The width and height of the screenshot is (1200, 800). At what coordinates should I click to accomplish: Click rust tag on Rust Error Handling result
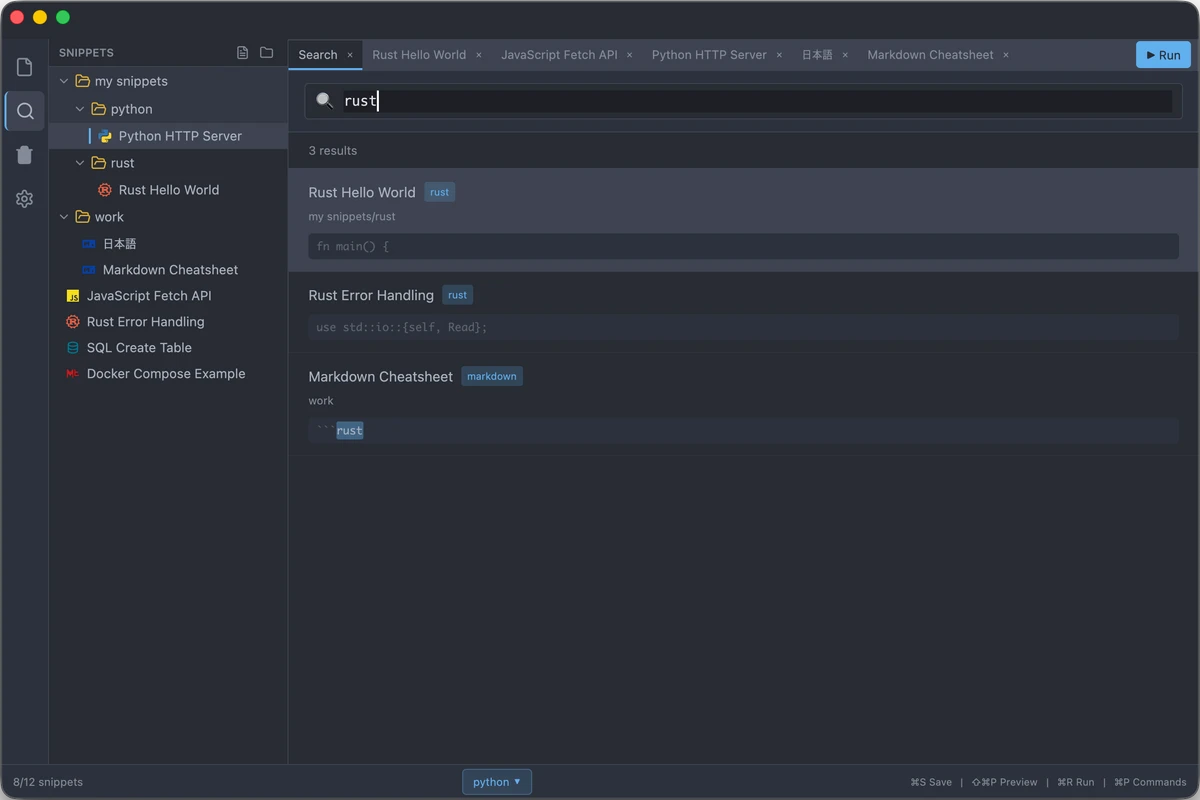(x=458, y=295)
